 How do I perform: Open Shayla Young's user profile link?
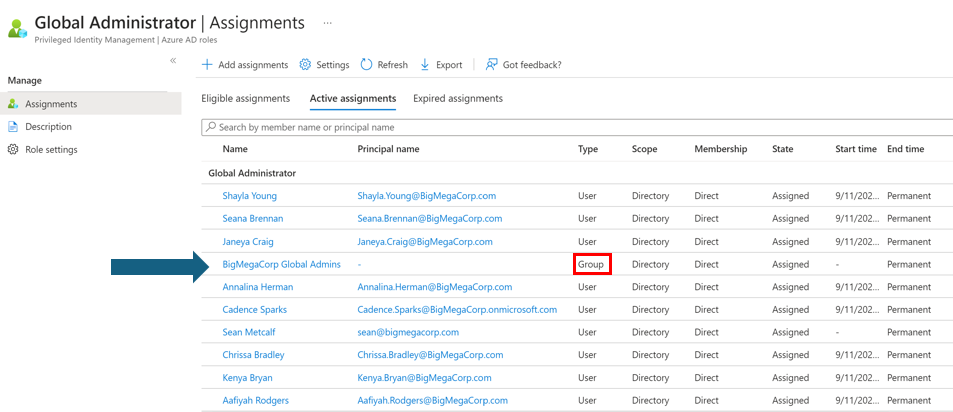pos(249,196)
